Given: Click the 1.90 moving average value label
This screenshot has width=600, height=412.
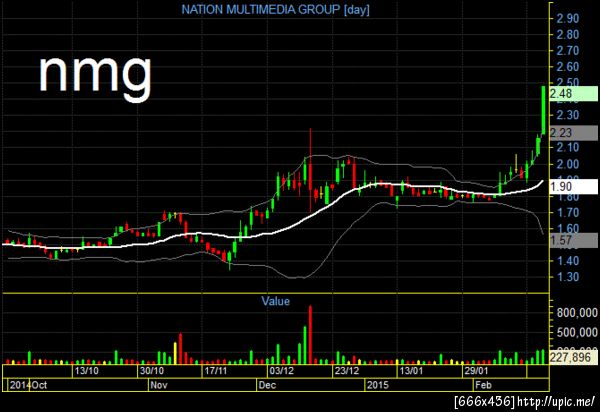Looking at the screenshot, I should pyautogui.click(x=574, y=187).
